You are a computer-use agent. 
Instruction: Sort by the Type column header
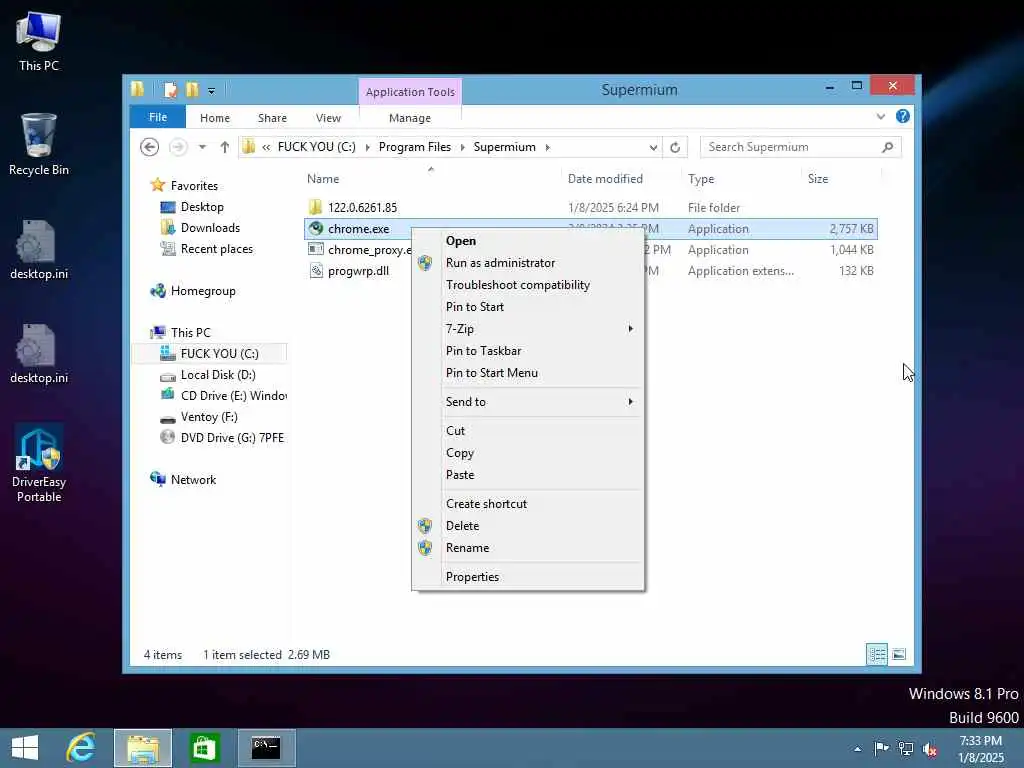click(701, 179)
